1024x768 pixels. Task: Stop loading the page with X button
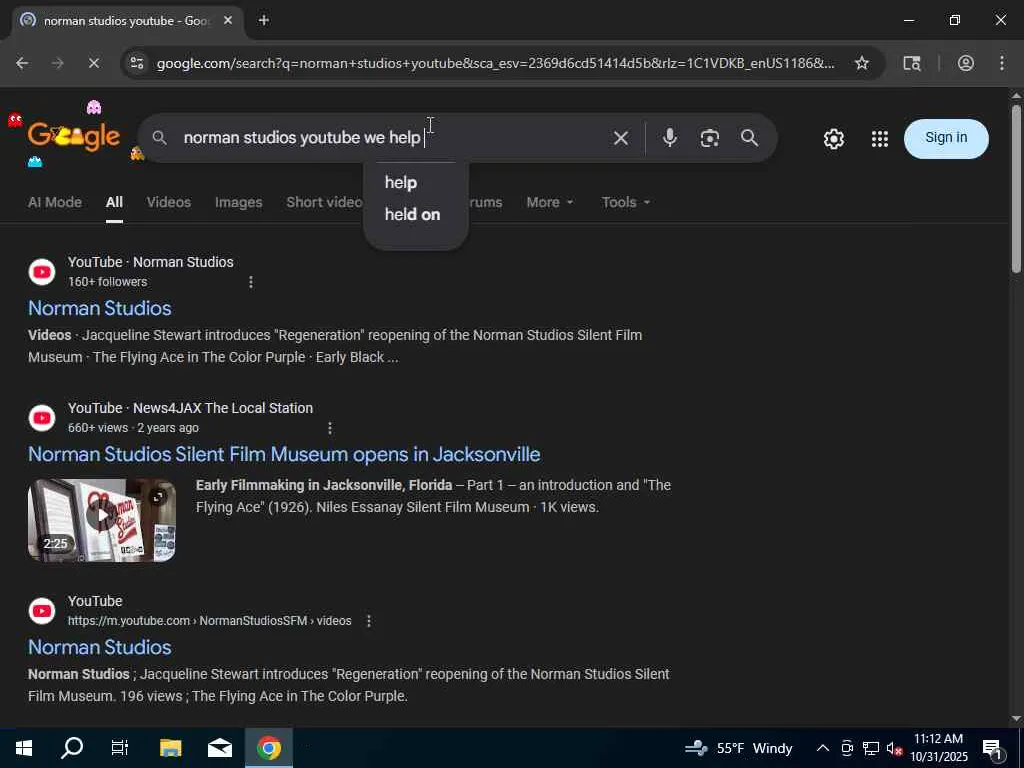click(x=93, y=63)
